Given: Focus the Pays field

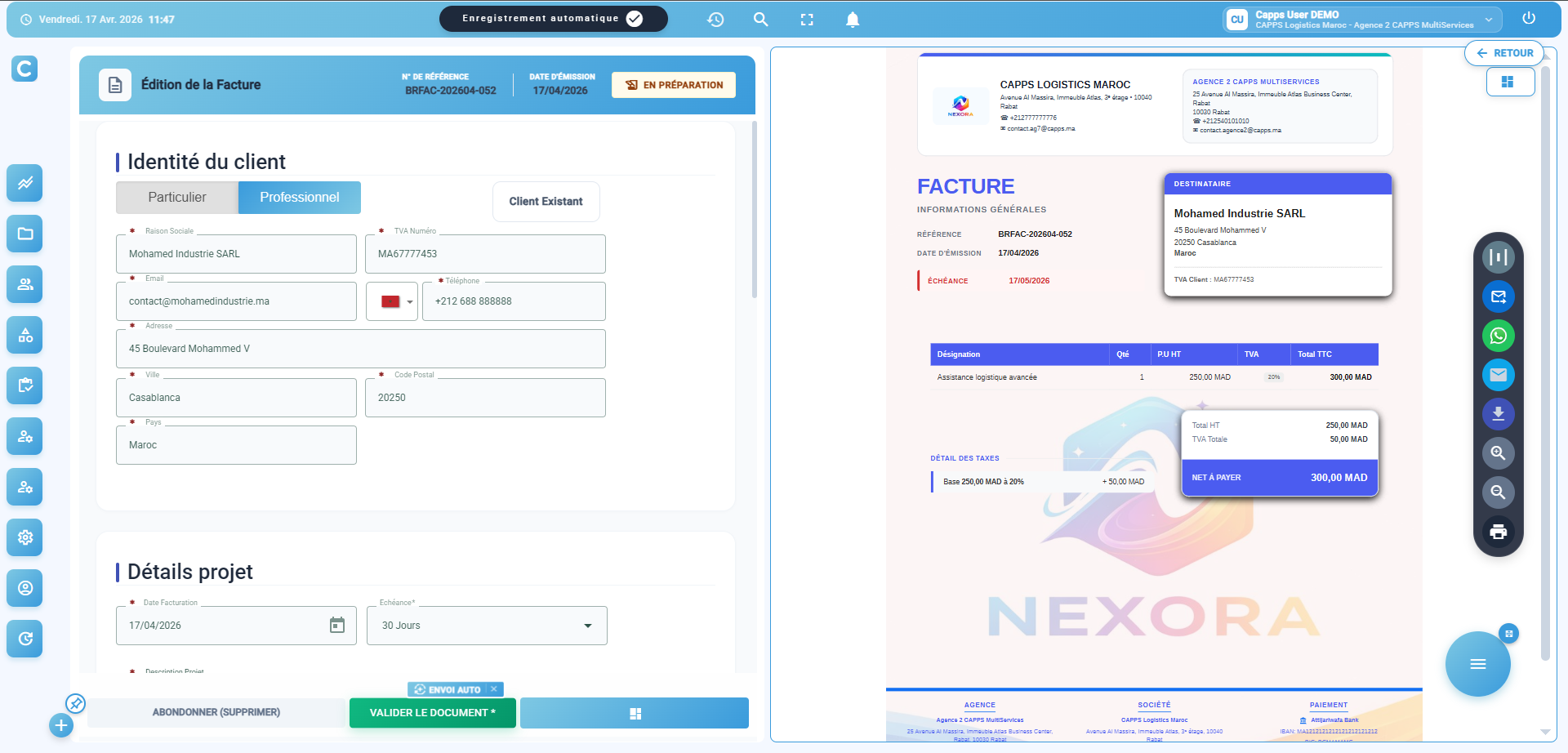Looking at the screenshot, I should click(237, 445).
